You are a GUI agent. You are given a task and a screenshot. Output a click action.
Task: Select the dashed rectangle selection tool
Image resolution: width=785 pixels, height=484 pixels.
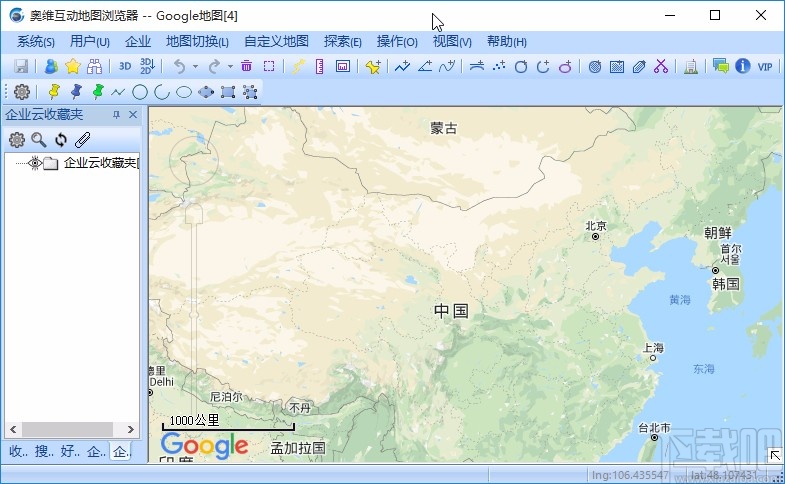pos(269,66)
